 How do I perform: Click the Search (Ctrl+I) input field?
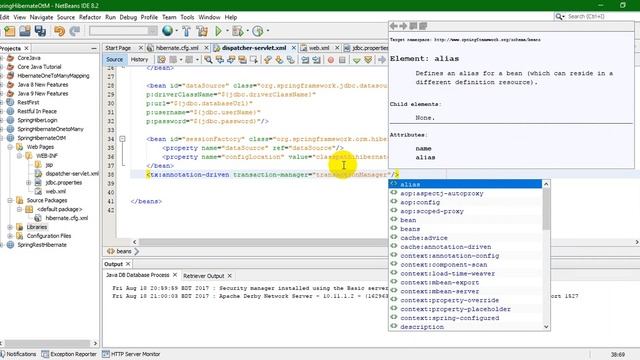[x=596, y=16]
